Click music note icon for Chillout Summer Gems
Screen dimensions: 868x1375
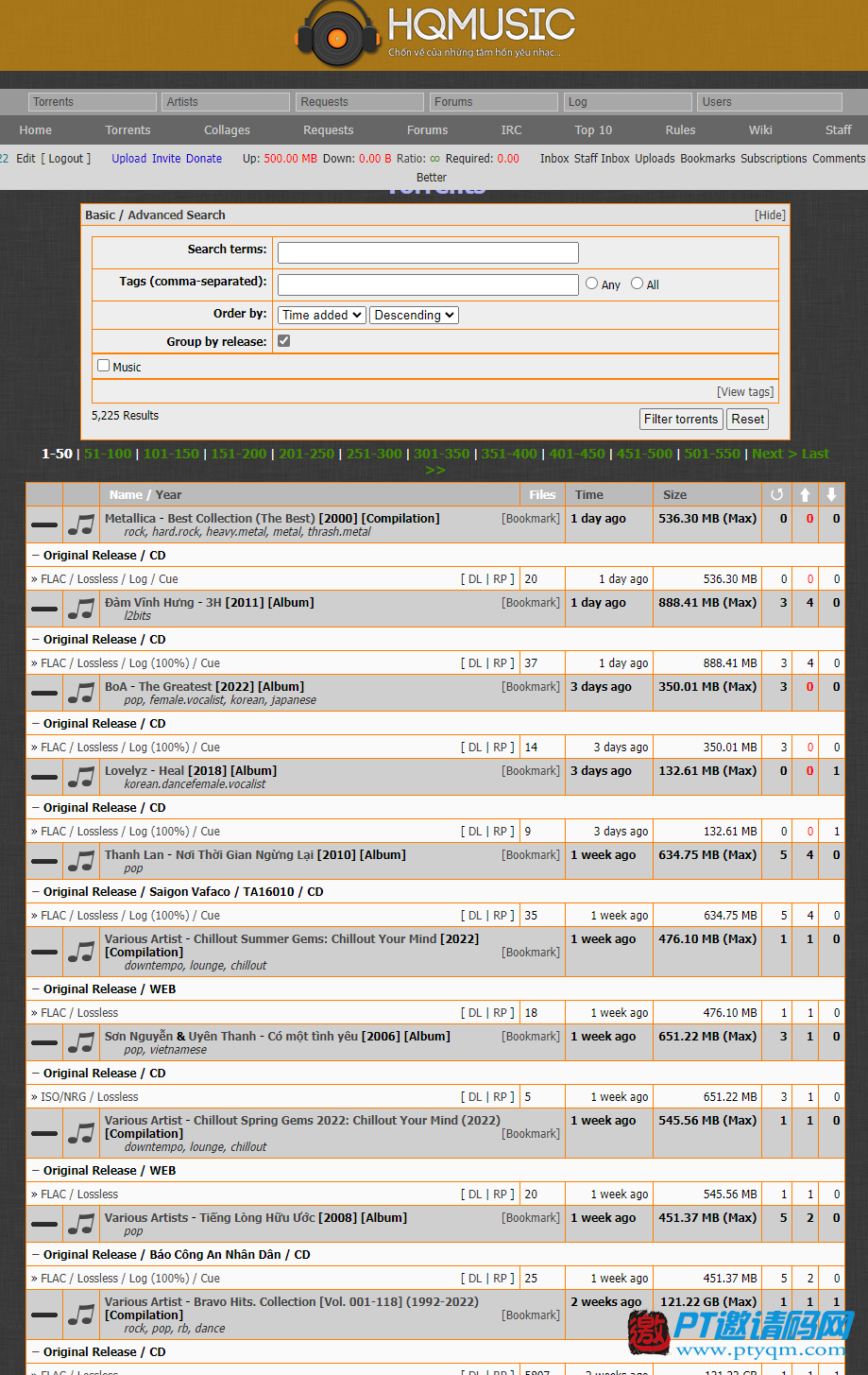(x=81, y=952)
